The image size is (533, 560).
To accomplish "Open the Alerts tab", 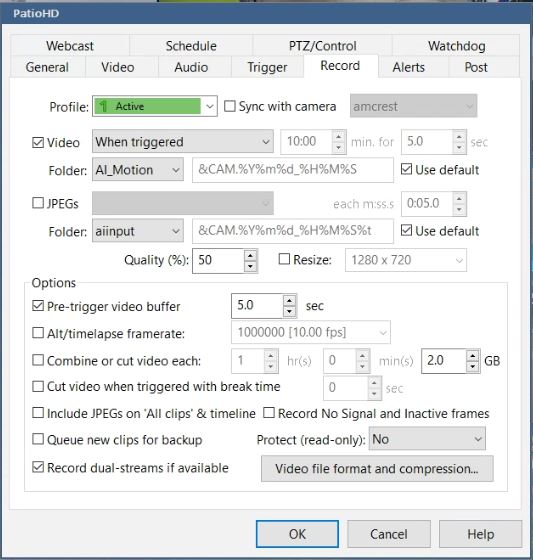I will 409,67.
